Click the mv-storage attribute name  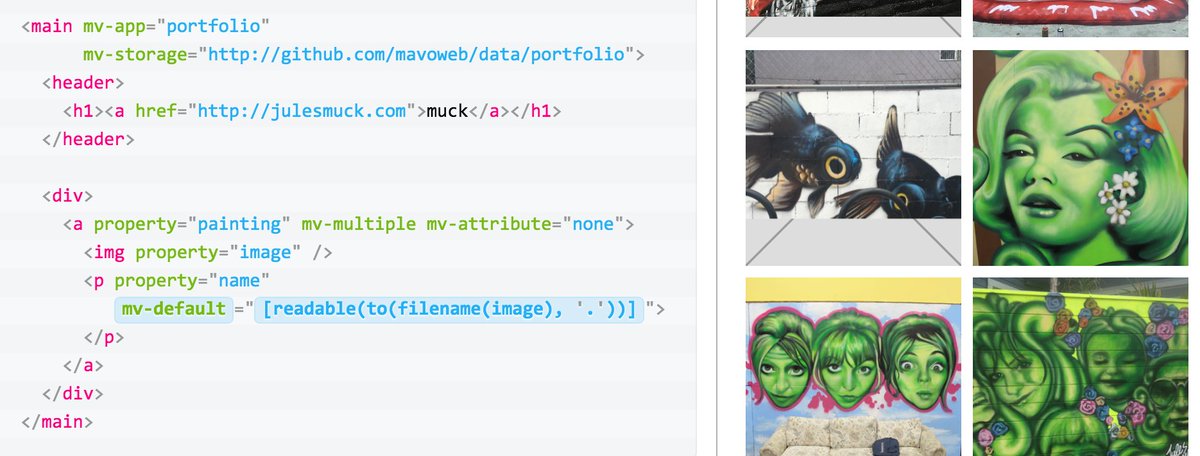coord(135,54)
